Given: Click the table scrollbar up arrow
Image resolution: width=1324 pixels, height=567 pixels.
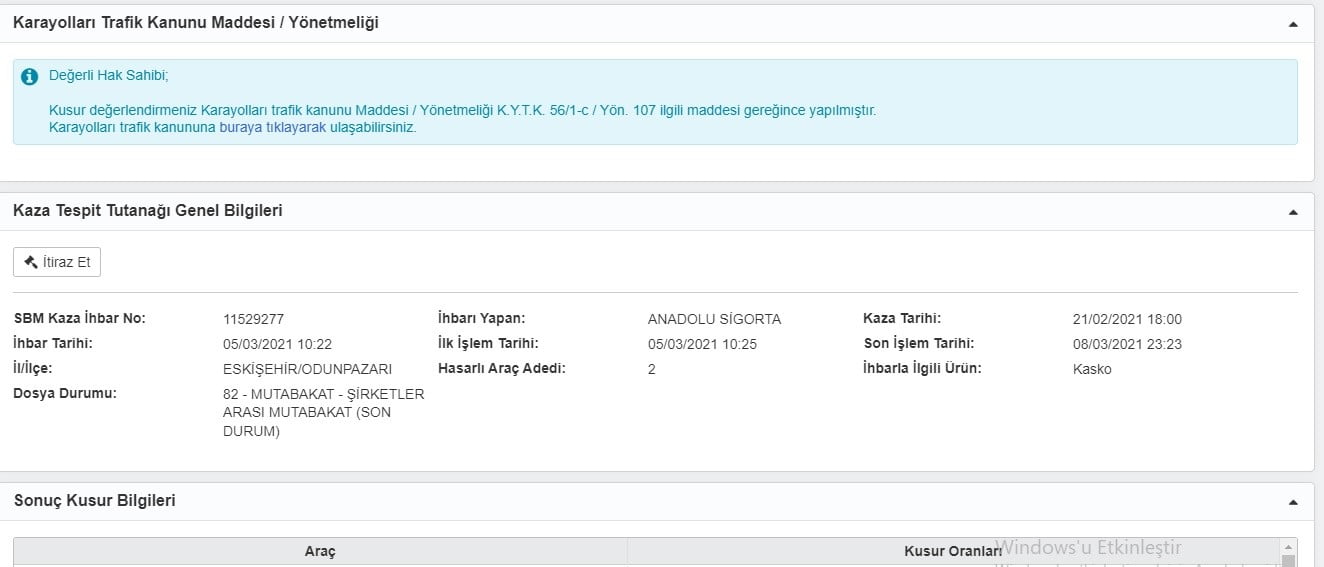Looking at the screenshot, I should (1288, 547).
